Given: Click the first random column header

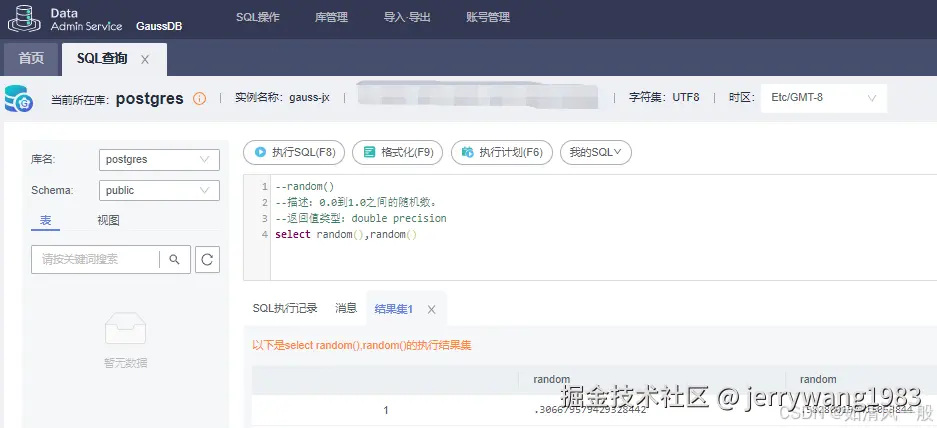Looking at the screenshot, I should (x=552, y=379).
